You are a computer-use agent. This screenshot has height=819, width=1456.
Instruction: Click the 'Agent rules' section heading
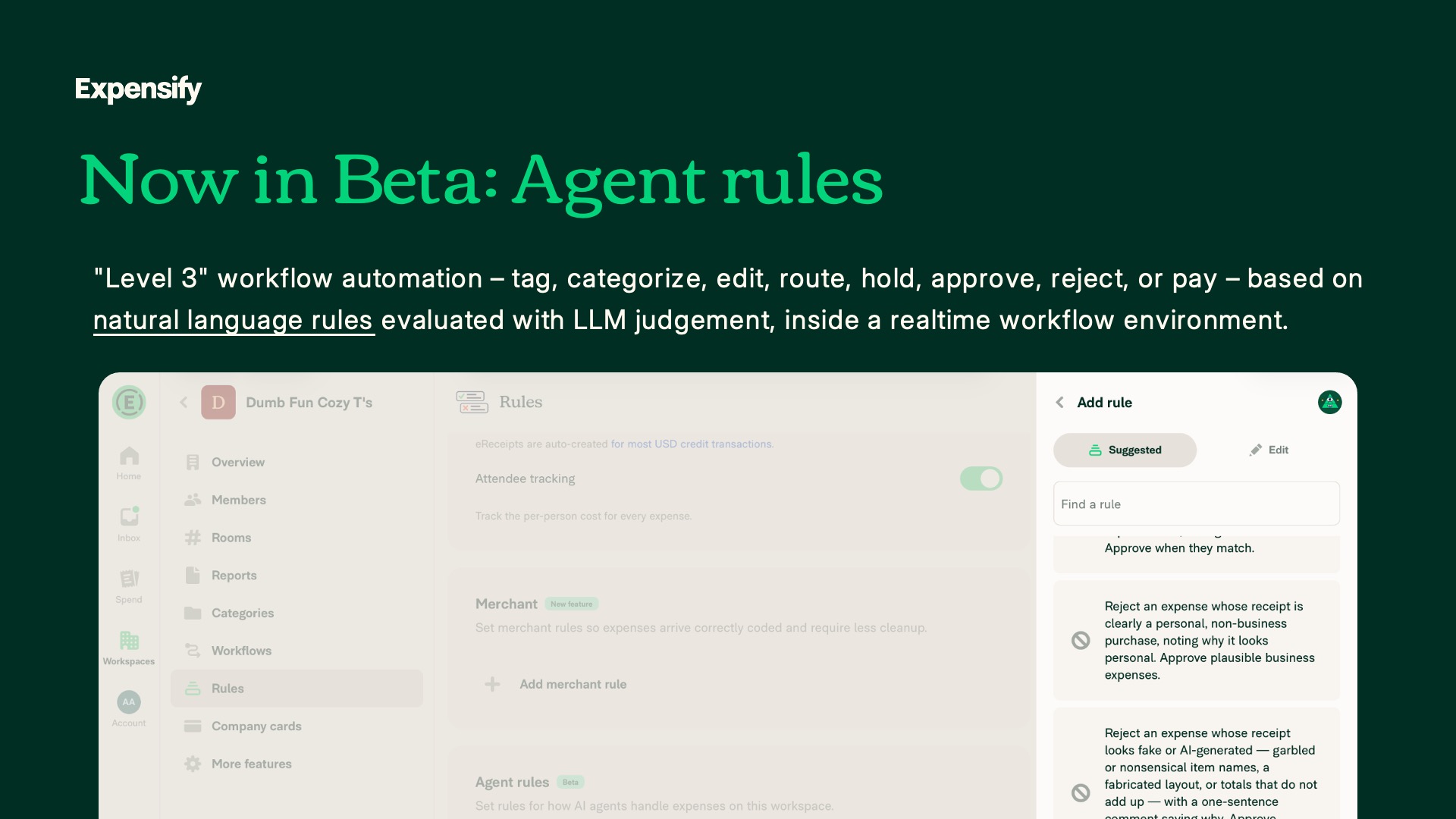512,783
